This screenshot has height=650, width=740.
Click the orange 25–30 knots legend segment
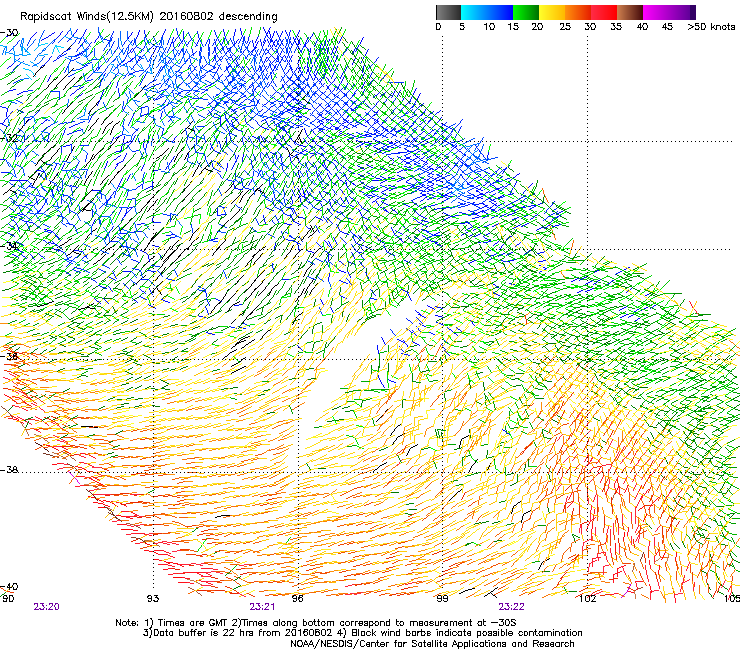tap(578, 12)
